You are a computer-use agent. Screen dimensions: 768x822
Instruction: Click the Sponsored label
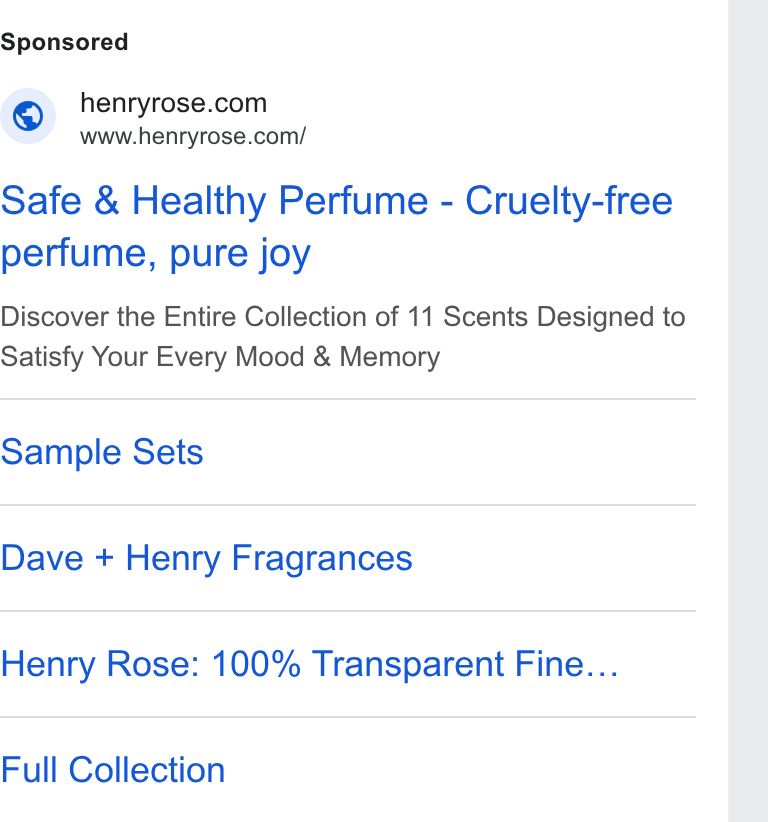coord(64,42)
